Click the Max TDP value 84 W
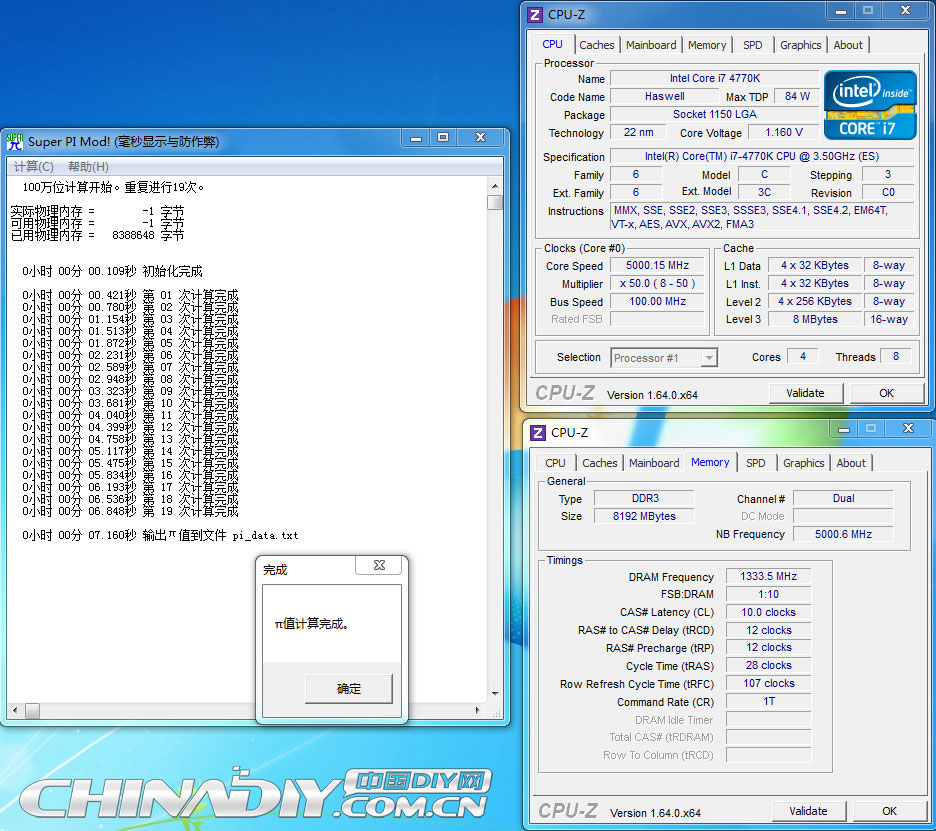This screenshot has height=831, width=936. point(797,96)
